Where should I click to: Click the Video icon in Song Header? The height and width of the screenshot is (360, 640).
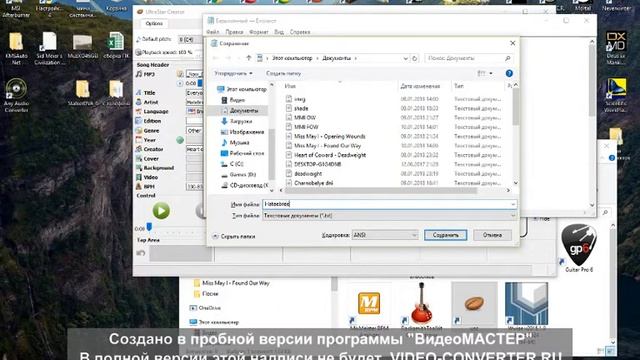pyautogui.click(x=139, y=177)
